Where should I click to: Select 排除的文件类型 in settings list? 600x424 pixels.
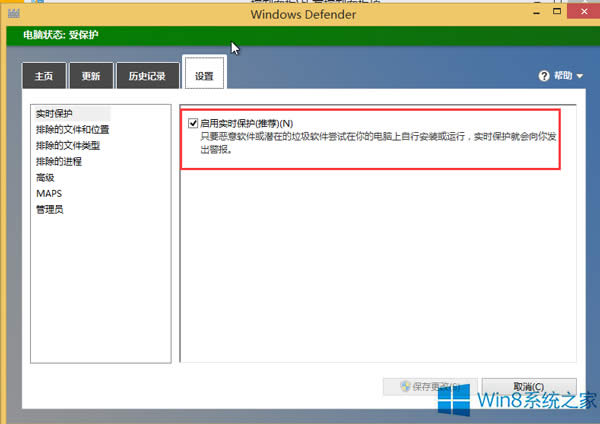pyautogui.click(x=68, y=146)
